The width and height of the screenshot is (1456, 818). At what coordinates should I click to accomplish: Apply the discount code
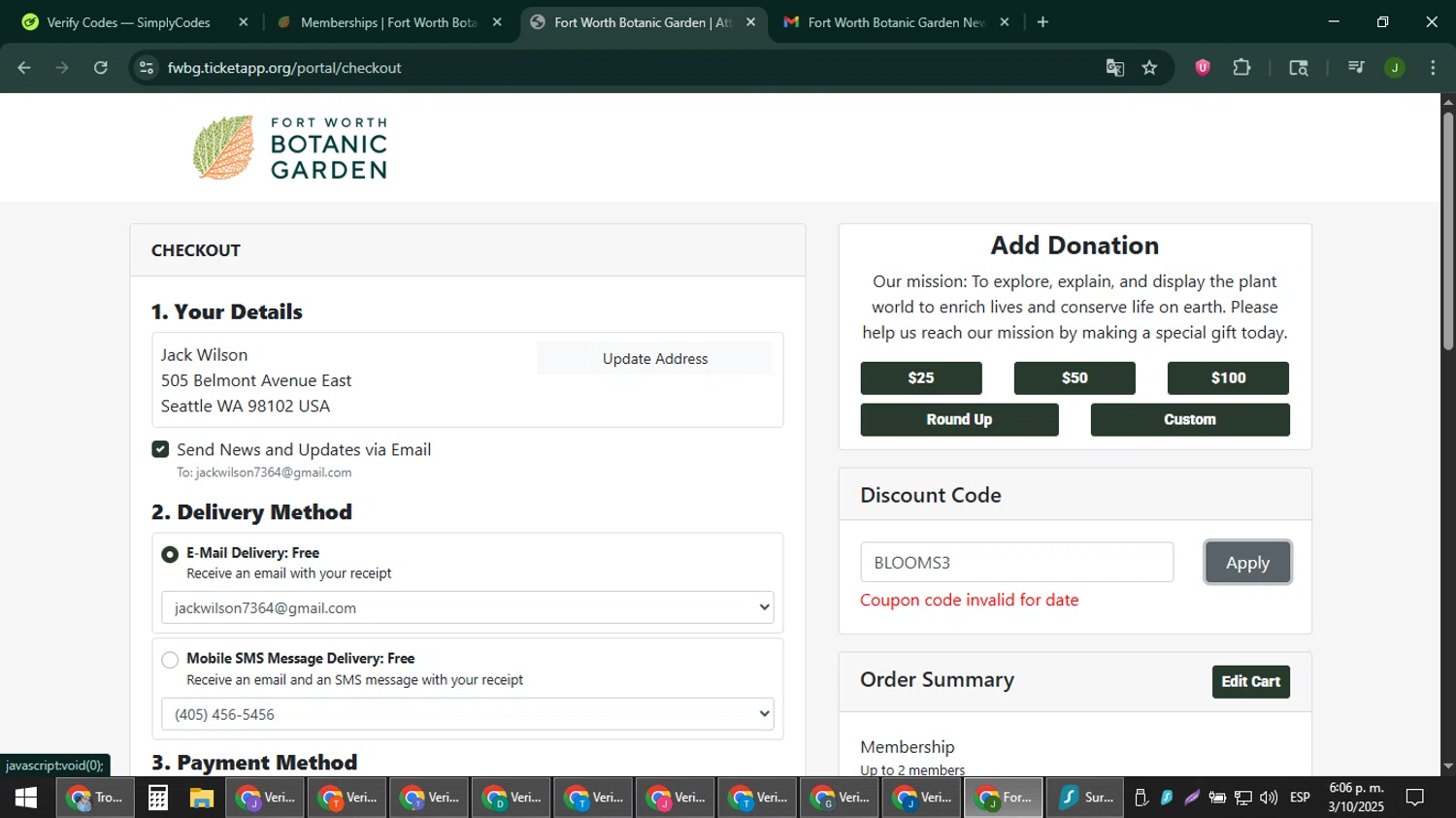(x=1247, y=563)
